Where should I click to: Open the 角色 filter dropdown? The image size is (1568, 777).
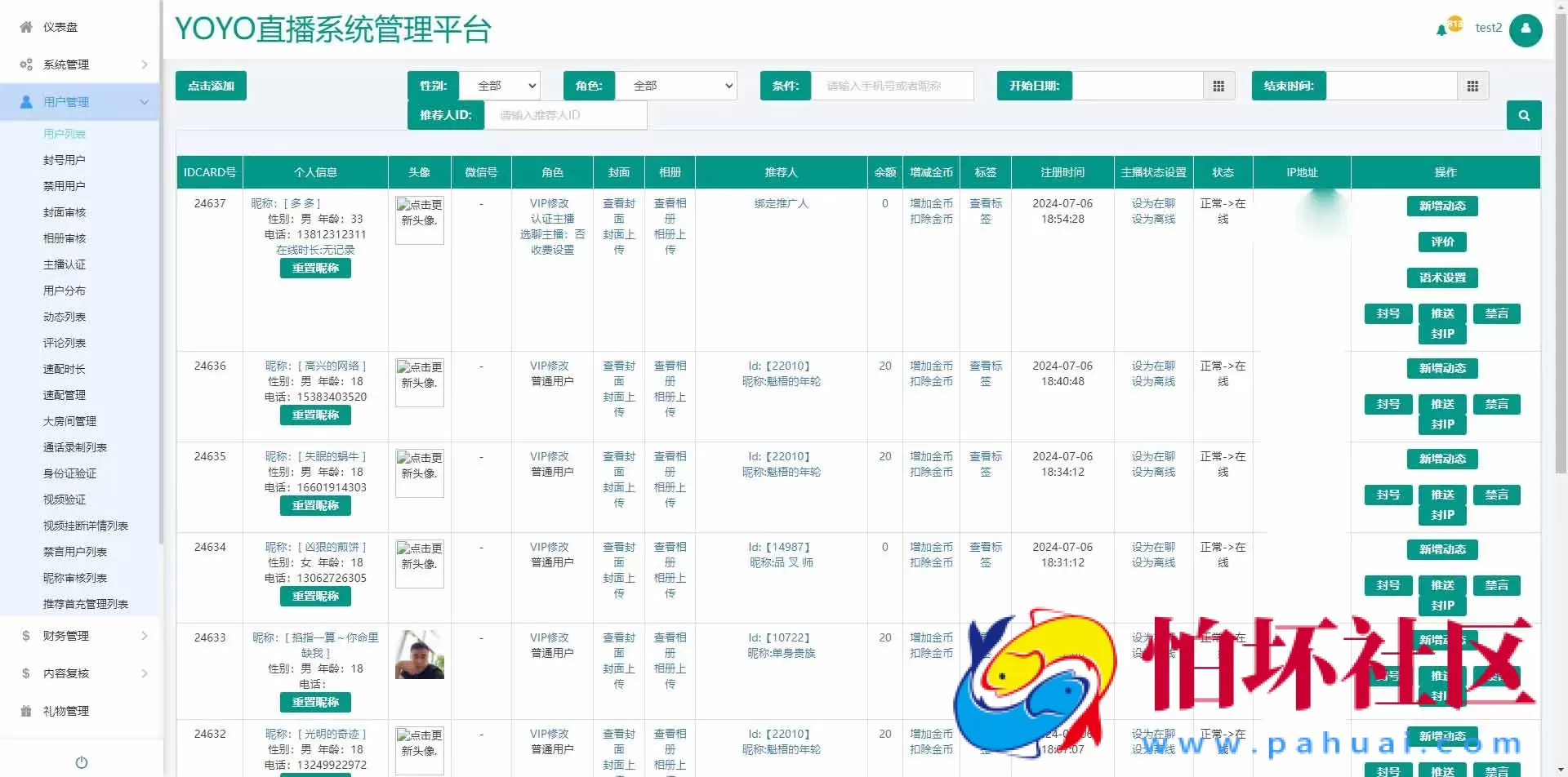tap(676, 85)
